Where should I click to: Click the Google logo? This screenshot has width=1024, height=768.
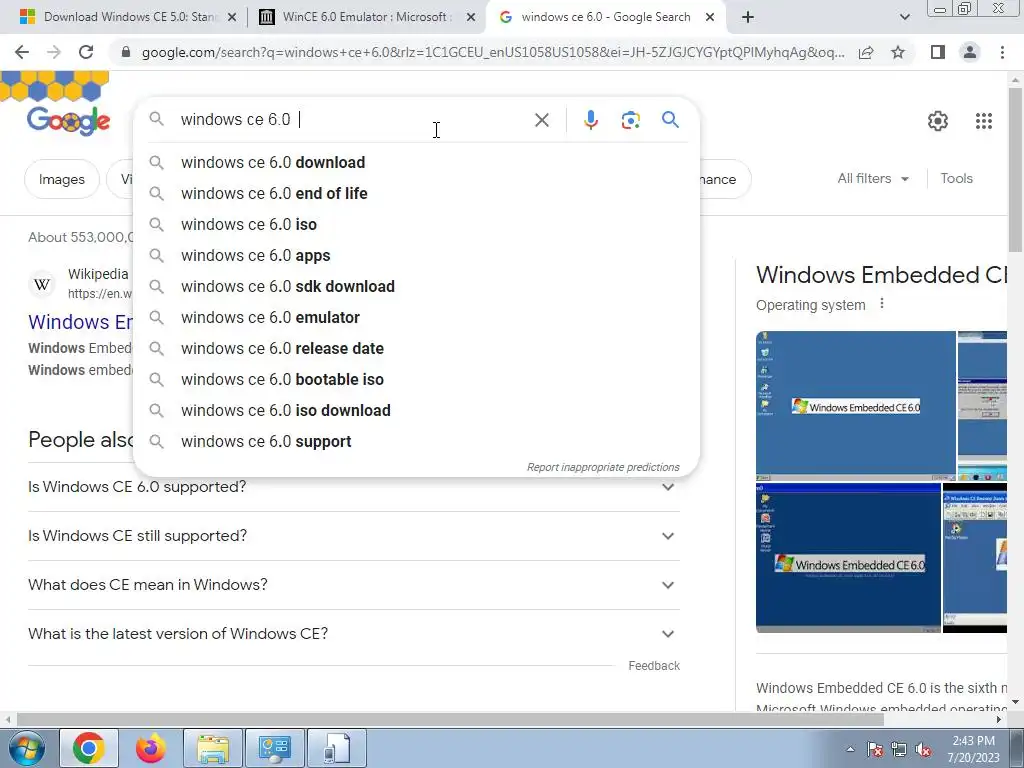69,120
